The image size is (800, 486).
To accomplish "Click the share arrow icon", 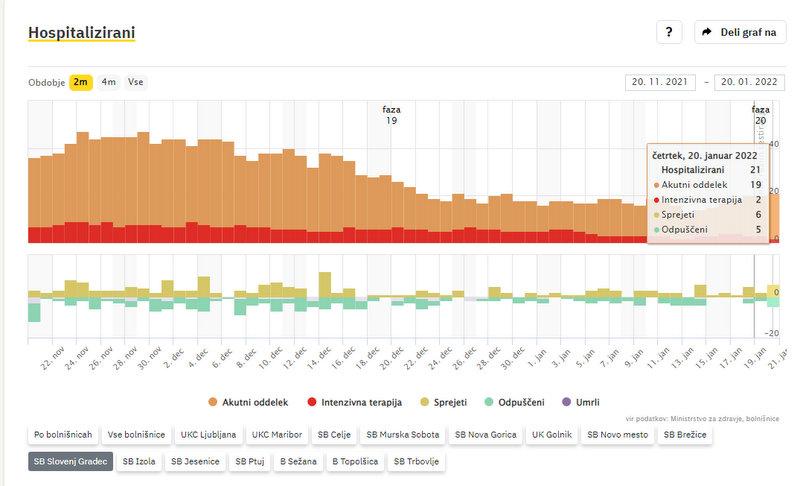I will [x=707, y=32].
